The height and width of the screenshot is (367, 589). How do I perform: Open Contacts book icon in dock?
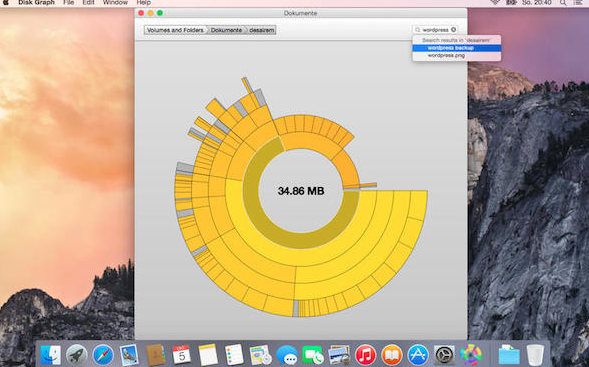(156, 354)
